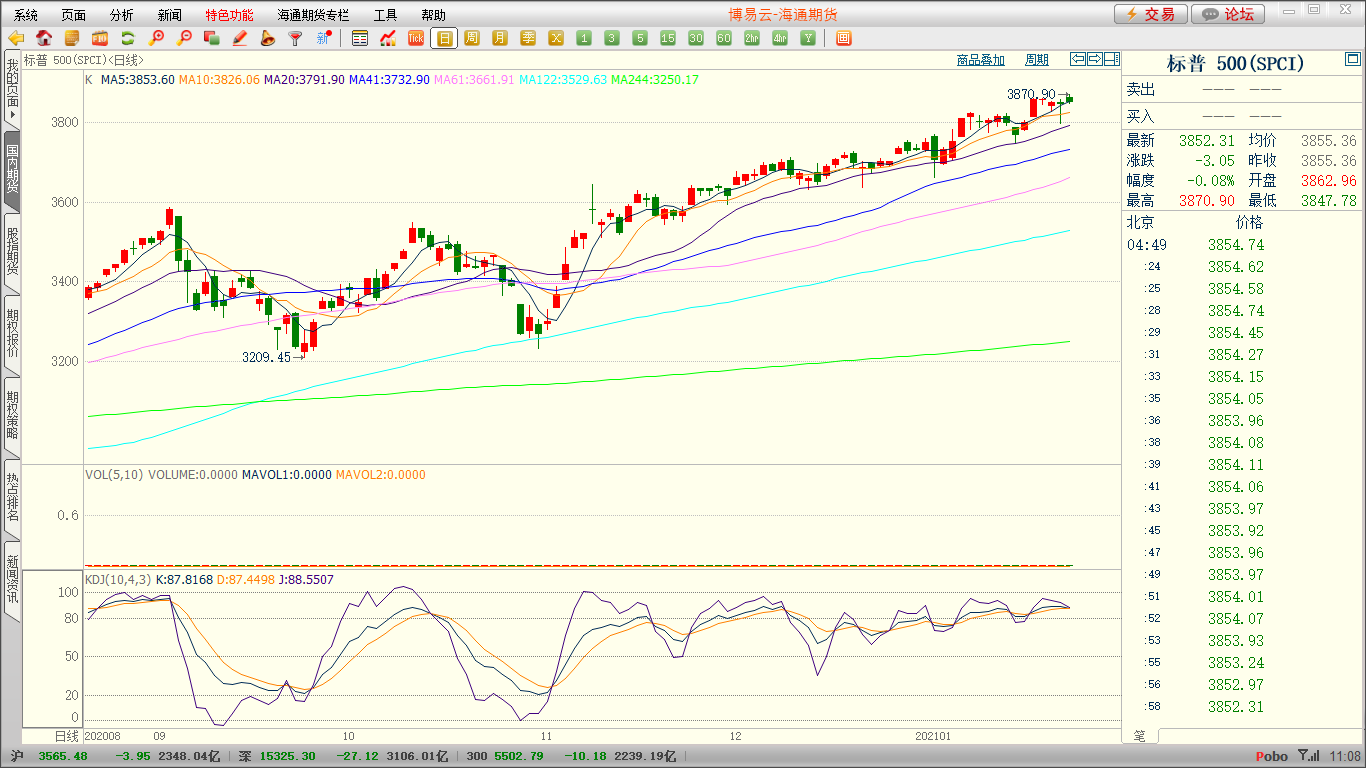1366x768 pixels.
Task: Switch to the 3-minute period button
Action: pyautogui.click(x=612, y=38)
